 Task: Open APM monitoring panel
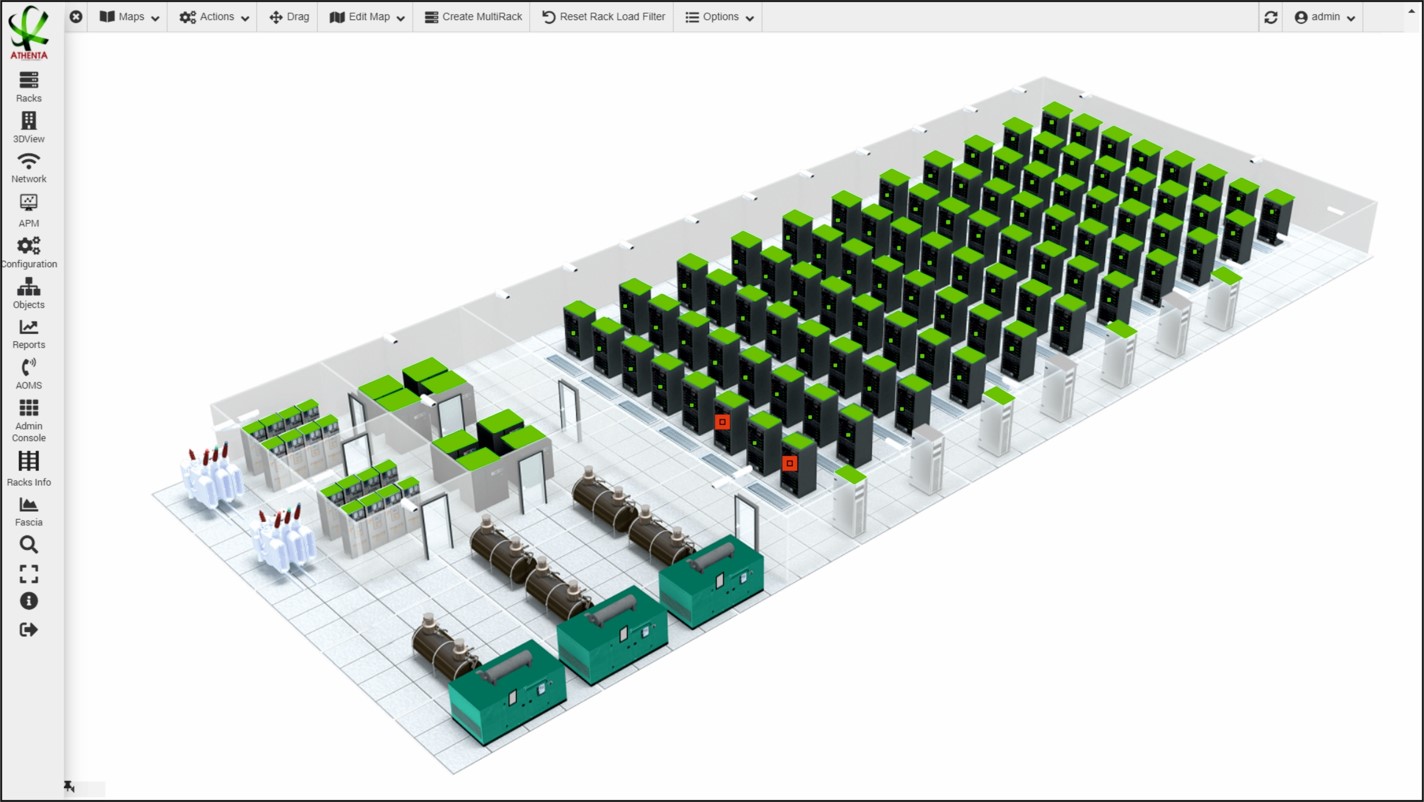[29, 209]
